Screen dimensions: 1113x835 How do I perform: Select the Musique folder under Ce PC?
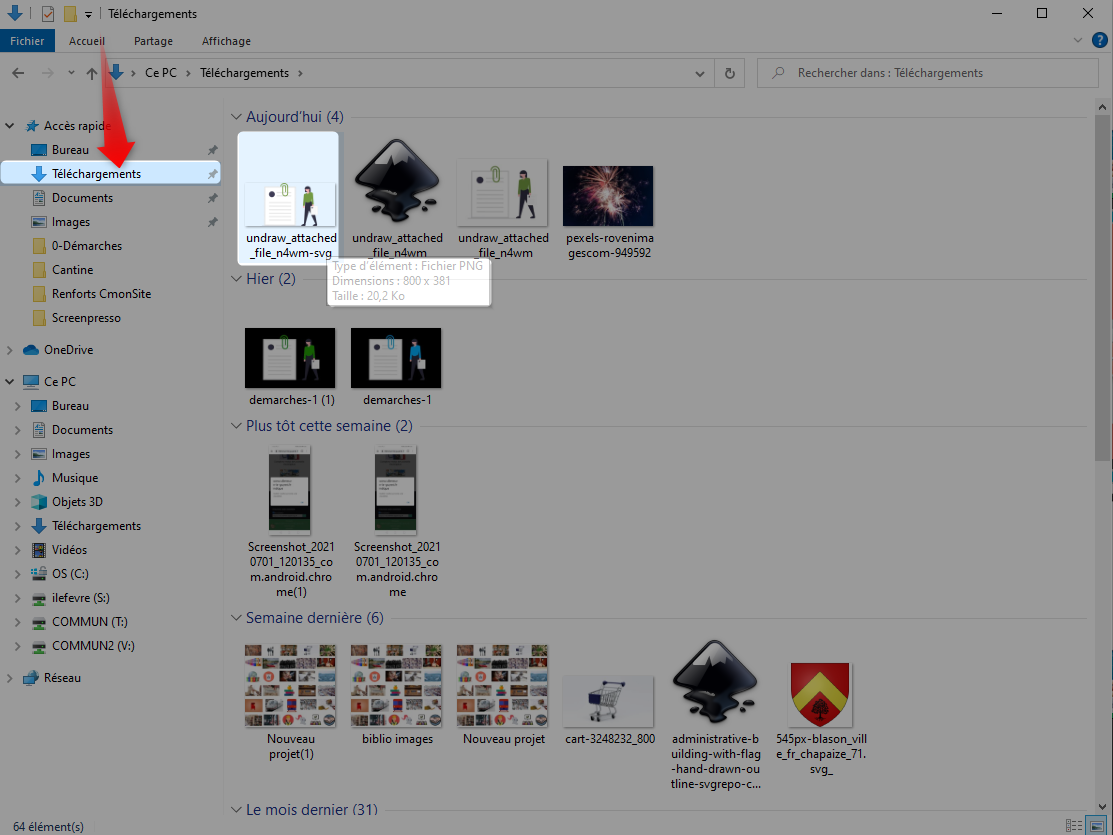[x=74, y=478]
